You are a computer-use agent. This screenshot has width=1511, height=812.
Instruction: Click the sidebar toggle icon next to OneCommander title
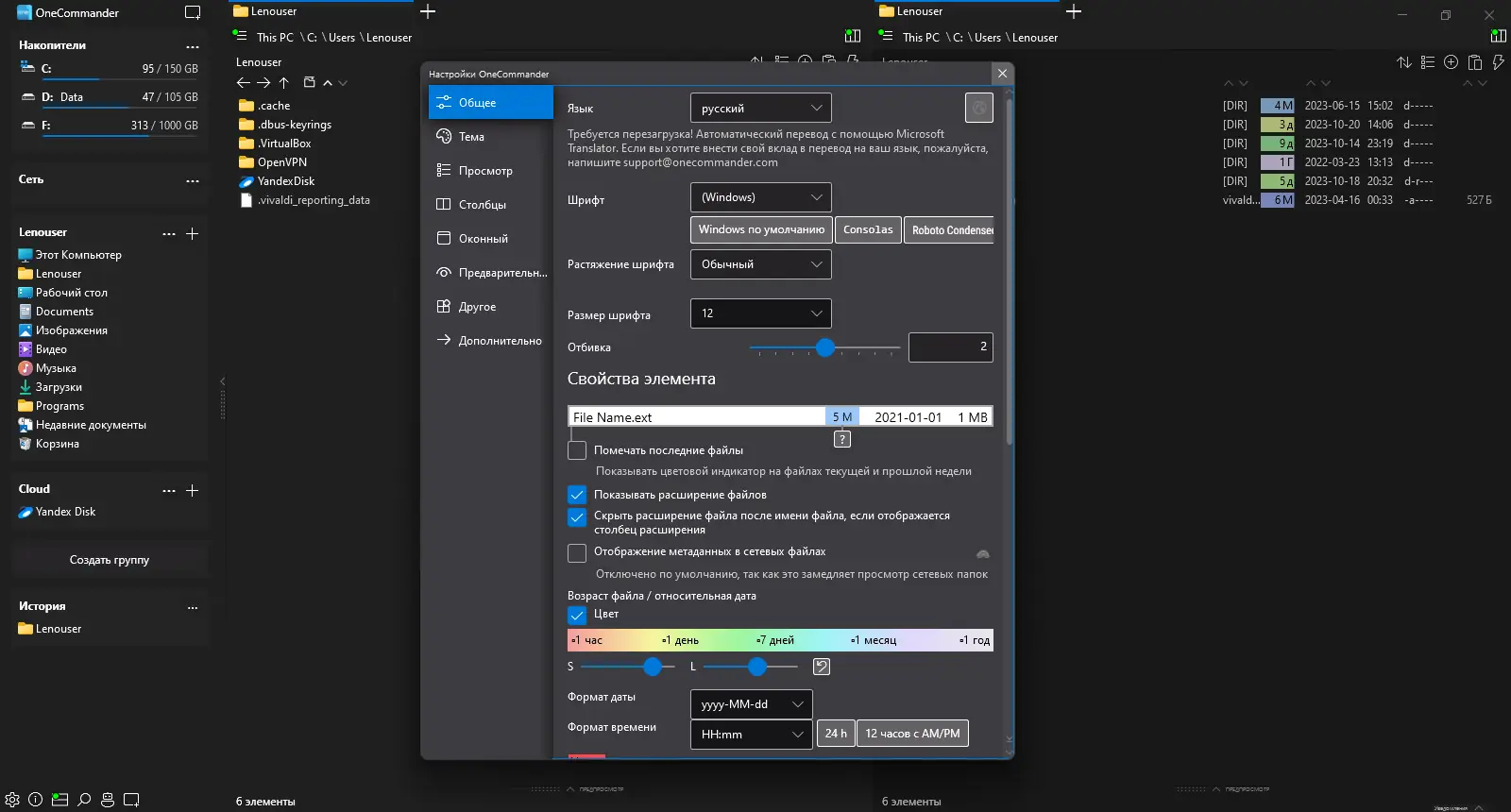coord(193,12)
